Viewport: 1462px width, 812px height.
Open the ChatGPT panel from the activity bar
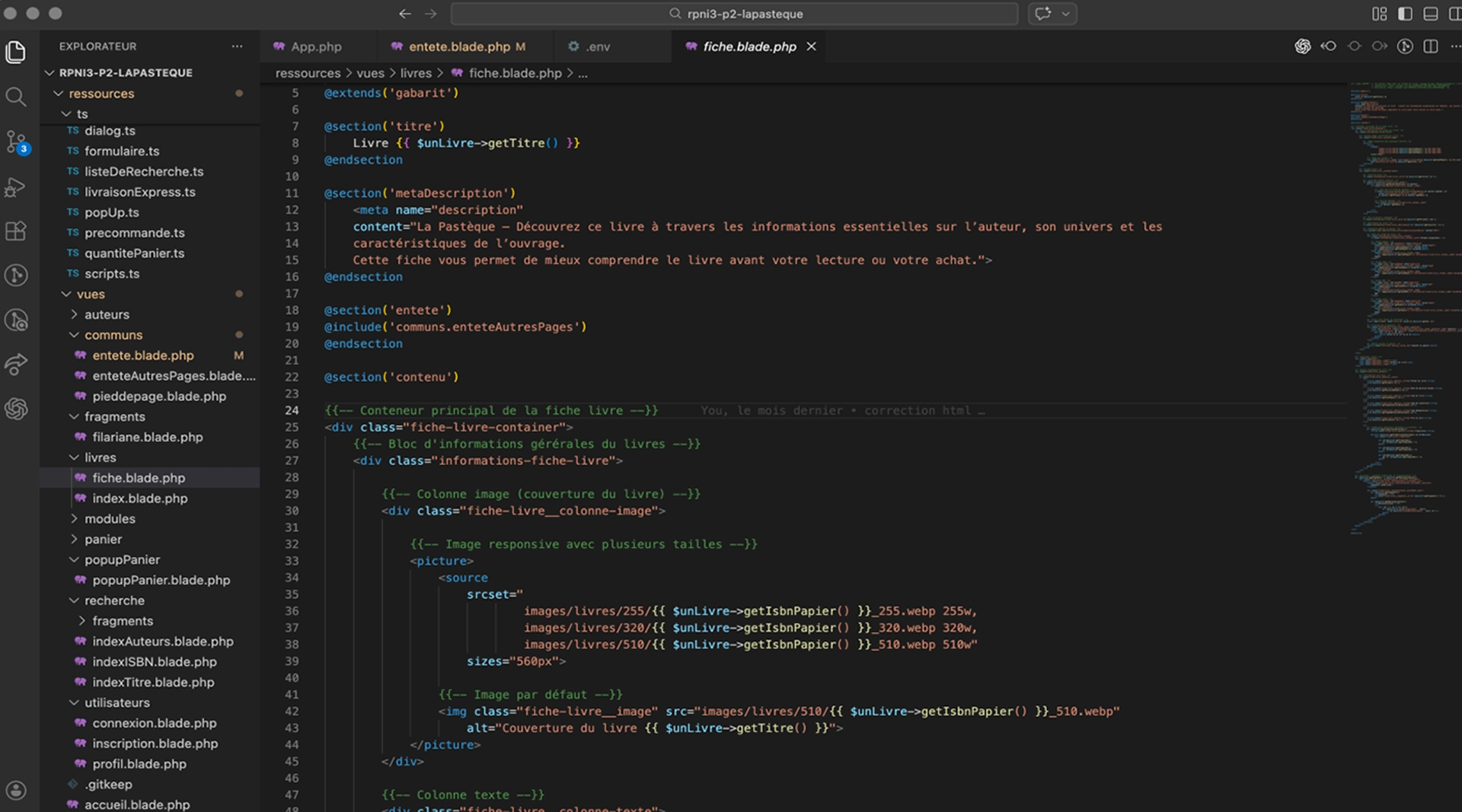pyautogui.click(x=16, y=409)
